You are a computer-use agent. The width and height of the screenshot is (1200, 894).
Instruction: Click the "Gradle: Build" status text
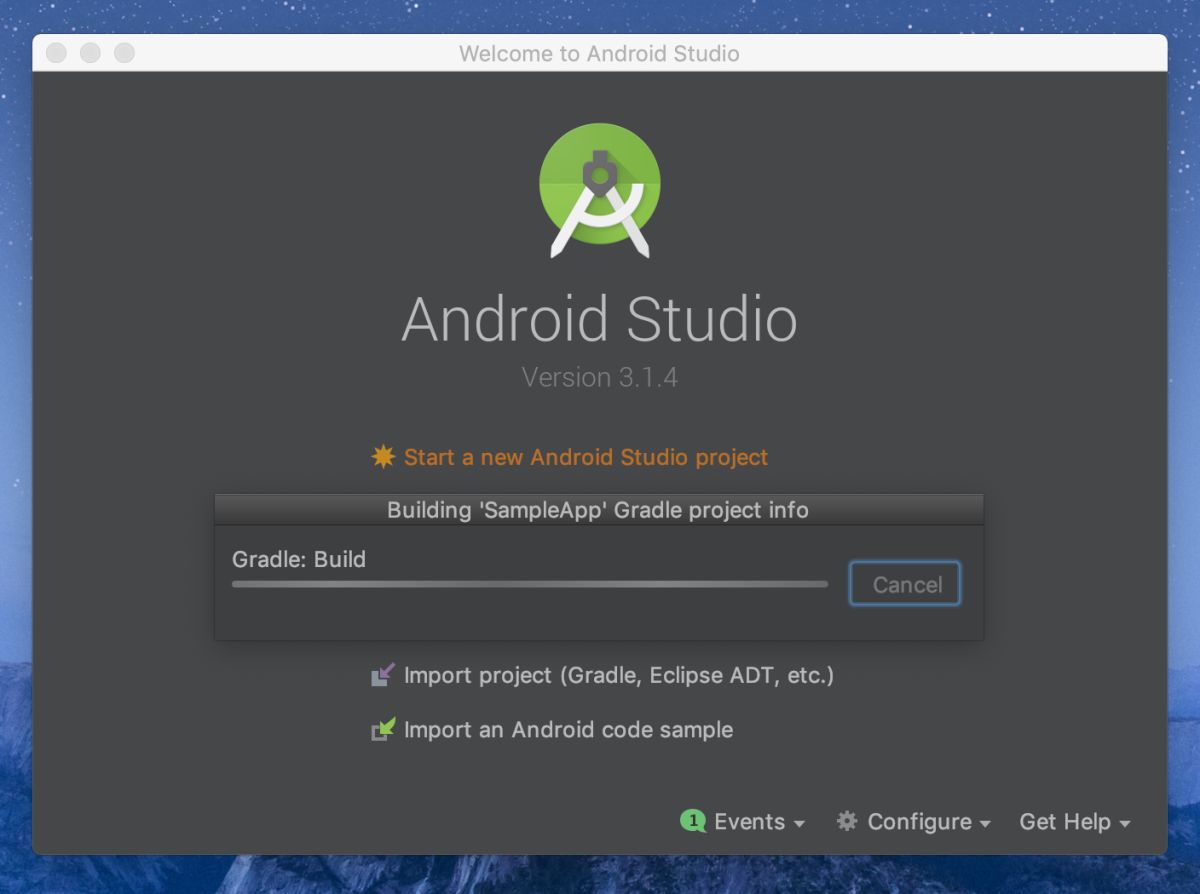pyautogui.click(x=299, y=559)
